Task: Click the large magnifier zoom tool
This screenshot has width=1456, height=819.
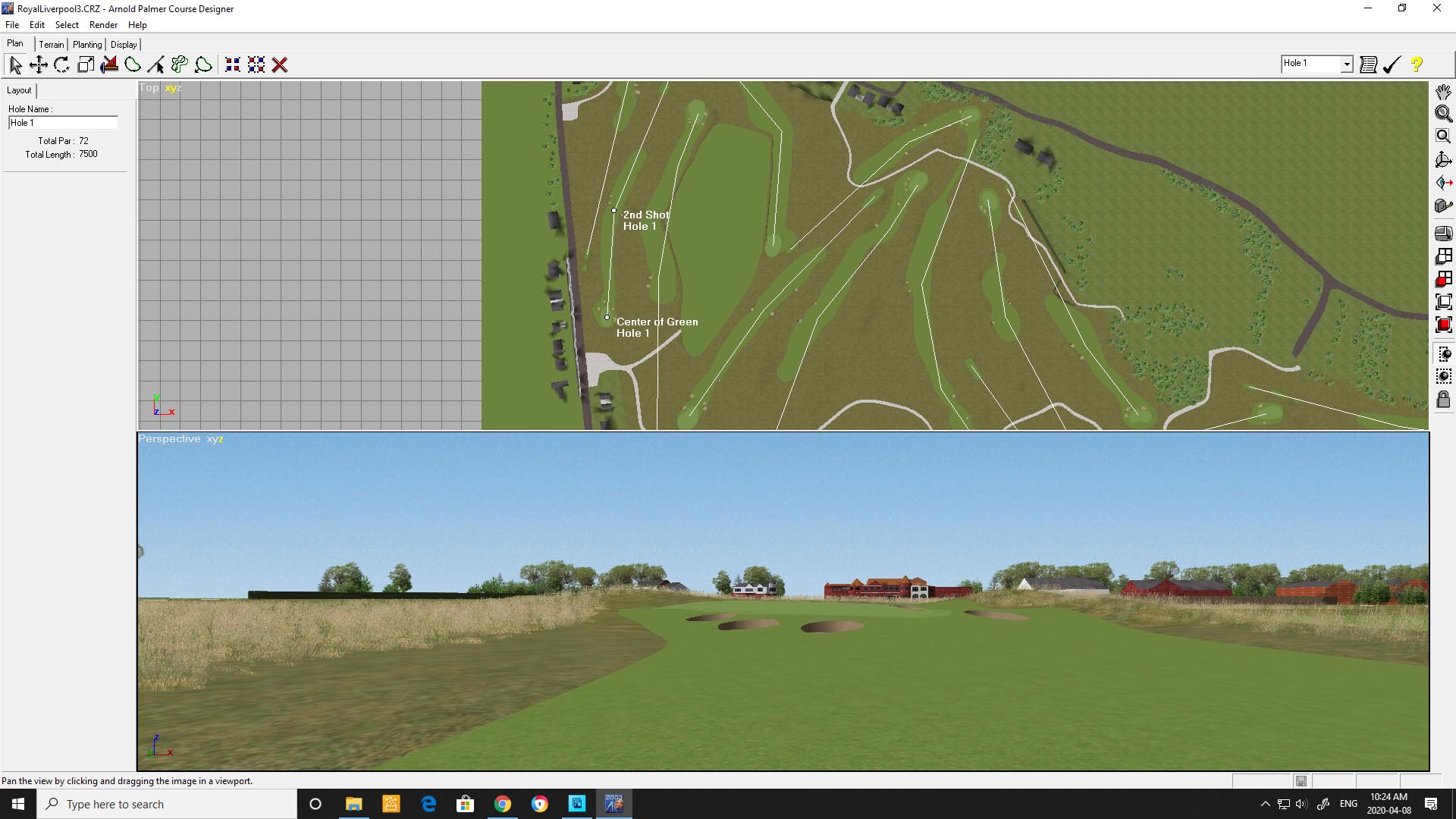Action: click(1443, 114)
